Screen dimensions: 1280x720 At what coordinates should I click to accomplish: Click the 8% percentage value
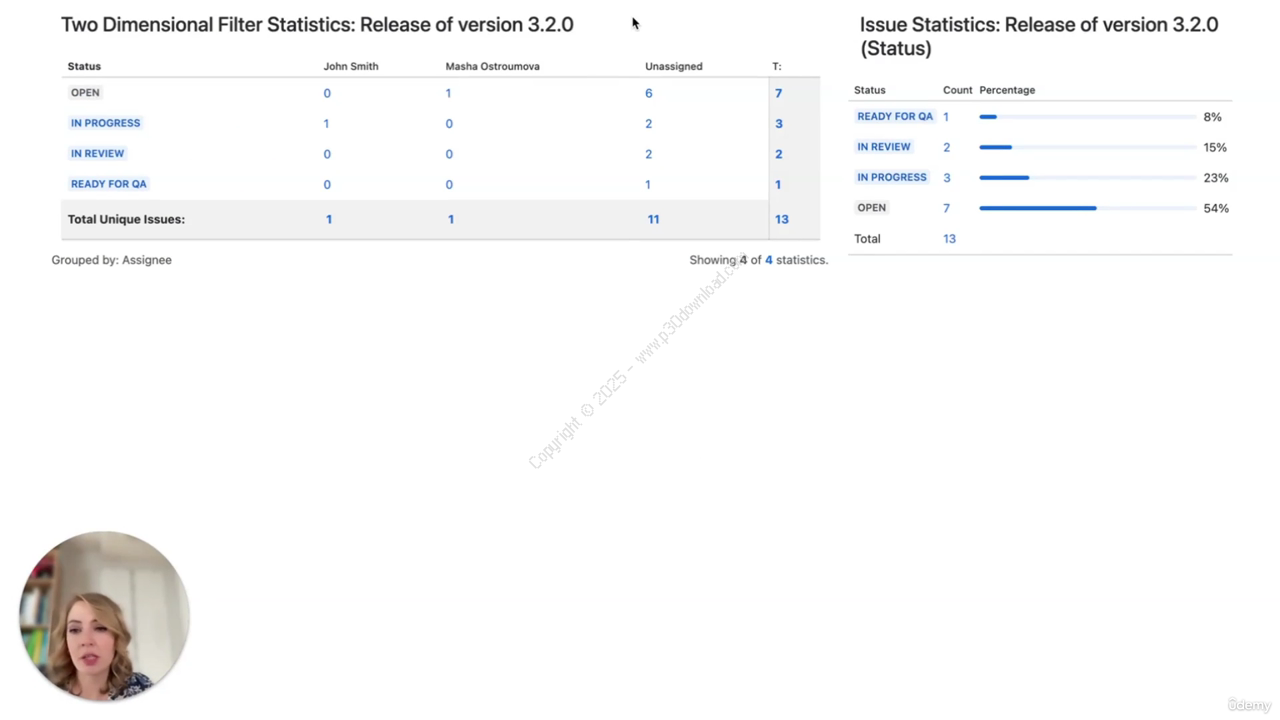point(1213,117)
